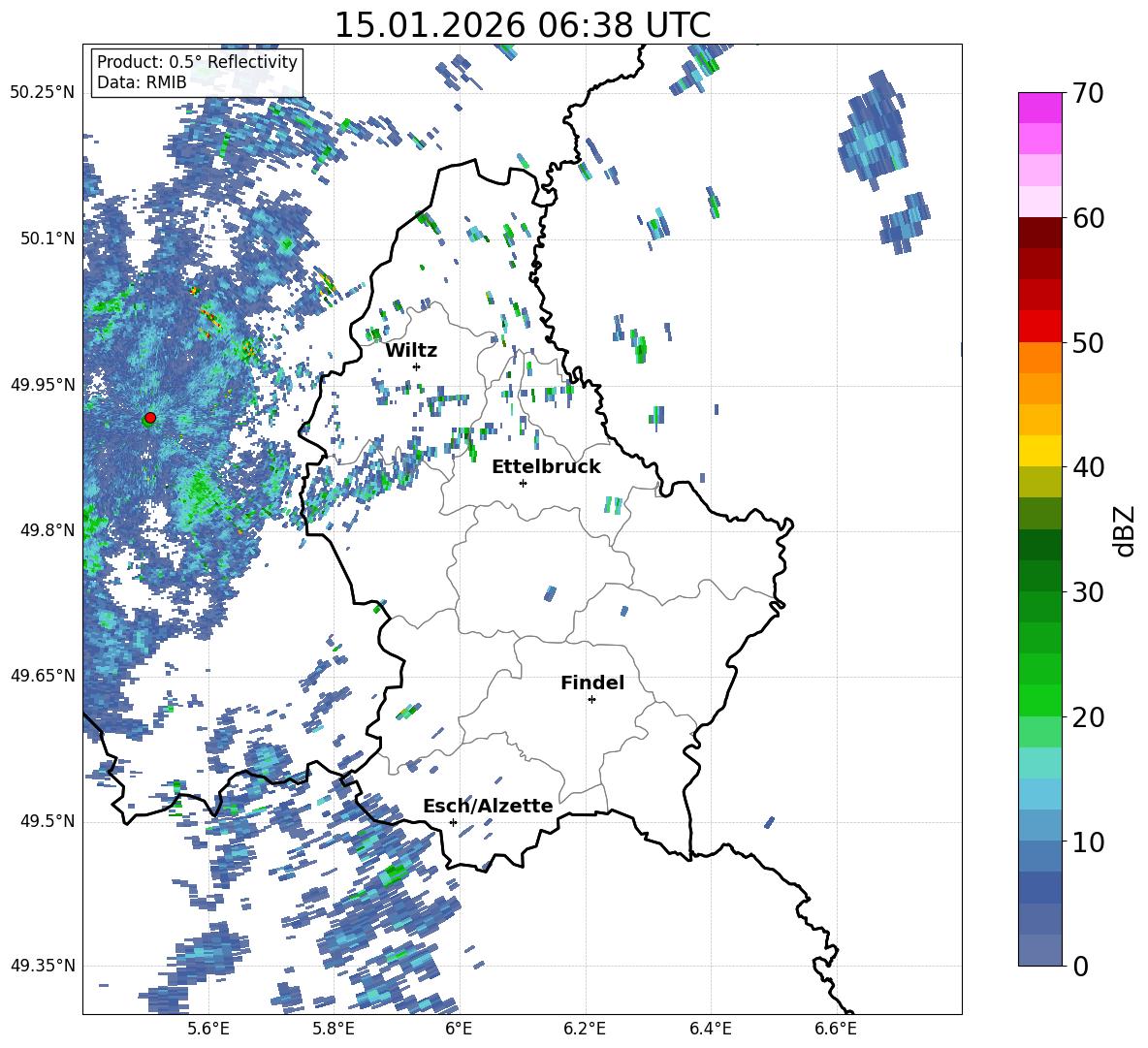Image resolution: width=1148 pixels, height=1048 pixels.
Task: Click "Product: 0.5° Reflectivity" legend text
Action: click(197, 61)
